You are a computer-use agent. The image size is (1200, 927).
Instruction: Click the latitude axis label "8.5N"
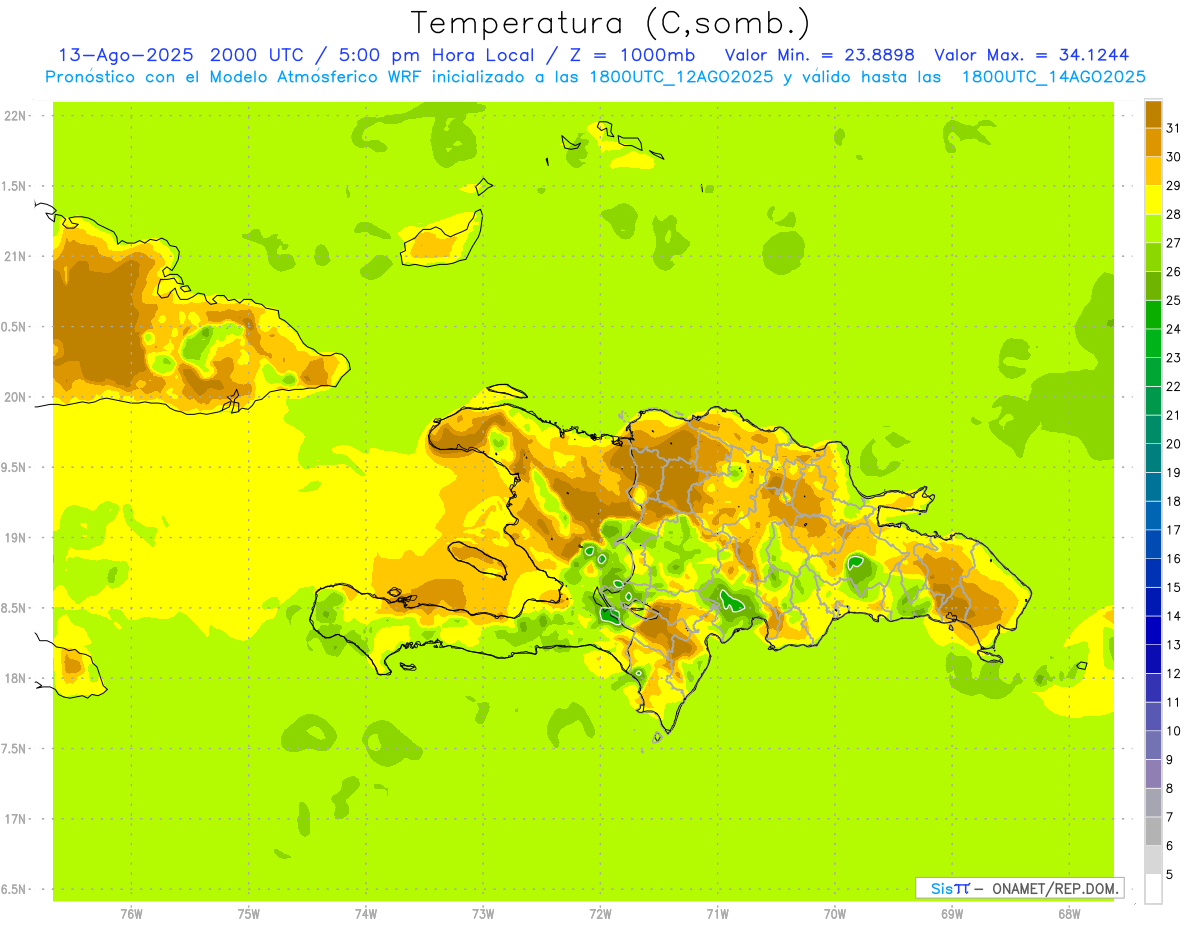click(x=14, y=608)
